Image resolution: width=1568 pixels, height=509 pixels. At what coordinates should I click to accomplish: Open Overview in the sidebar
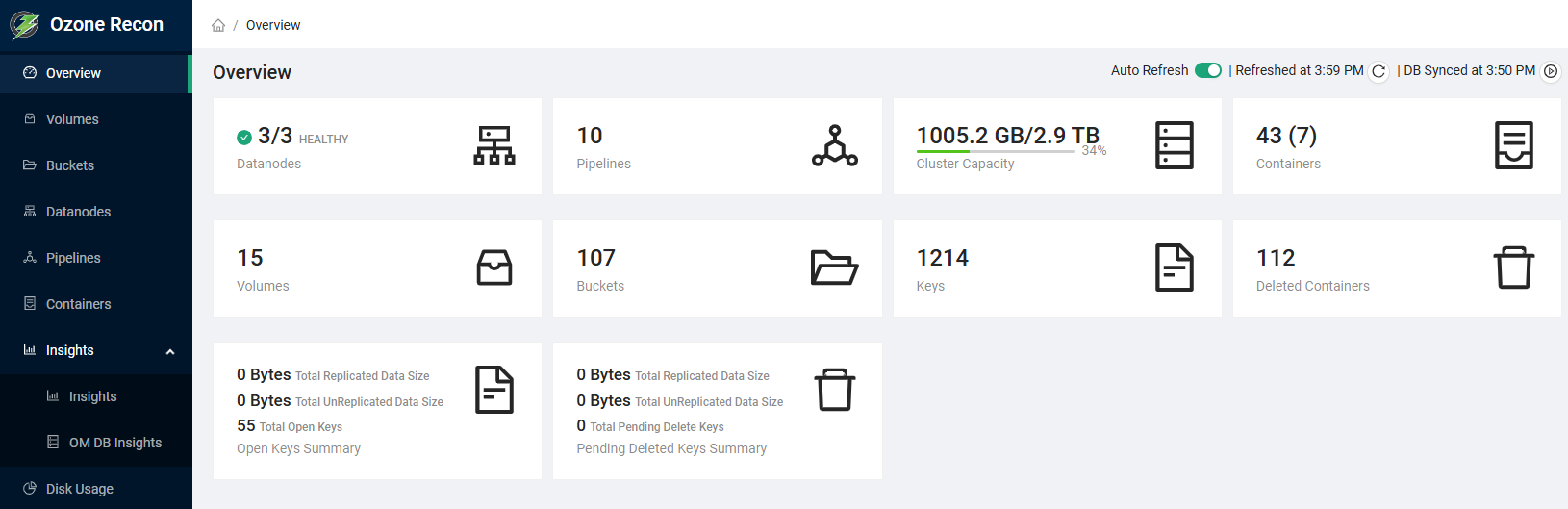(x=96, y=73)
